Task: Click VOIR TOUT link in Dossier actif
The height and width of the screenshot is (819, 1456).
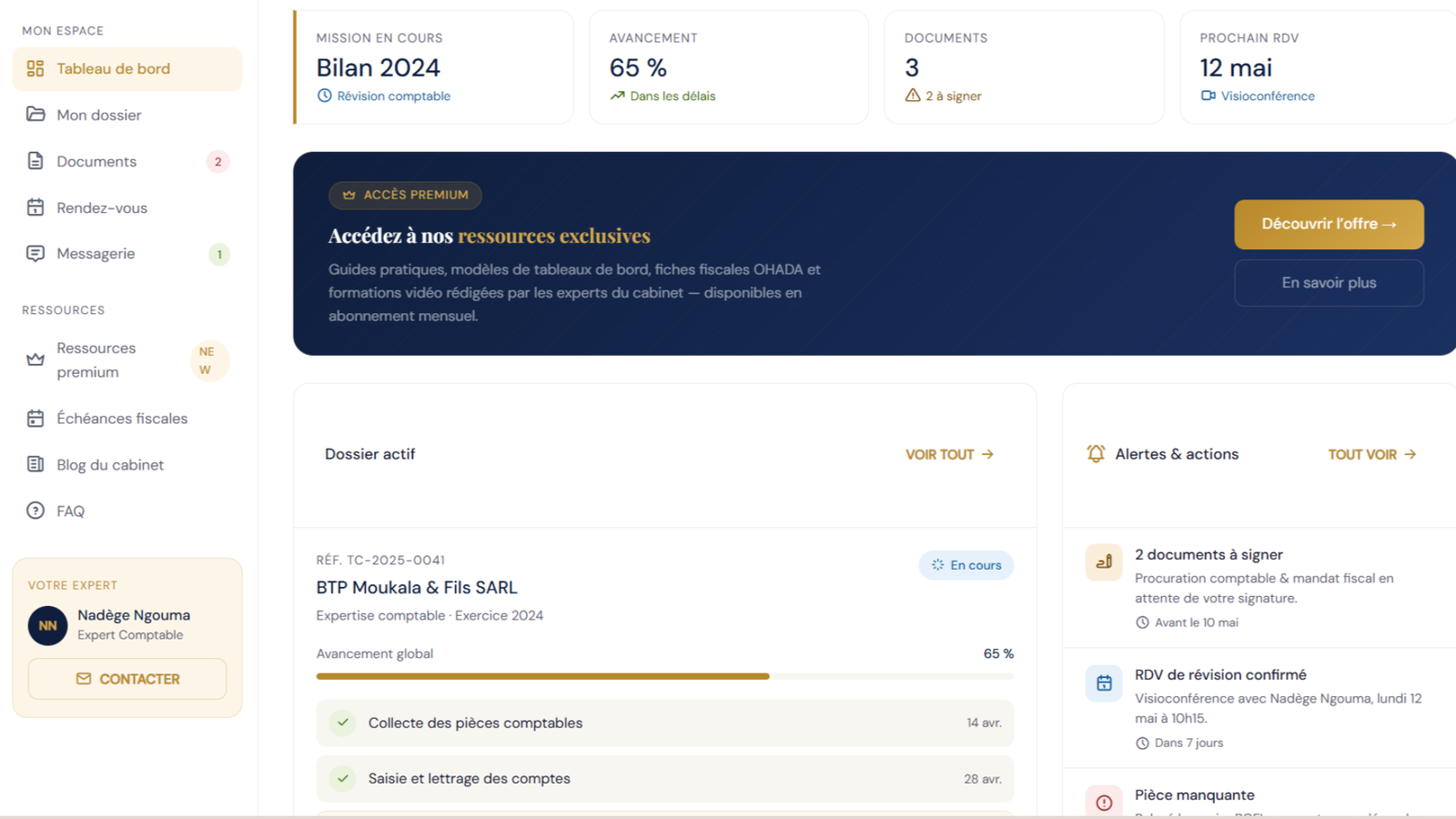Action: (x=949, y=454)
